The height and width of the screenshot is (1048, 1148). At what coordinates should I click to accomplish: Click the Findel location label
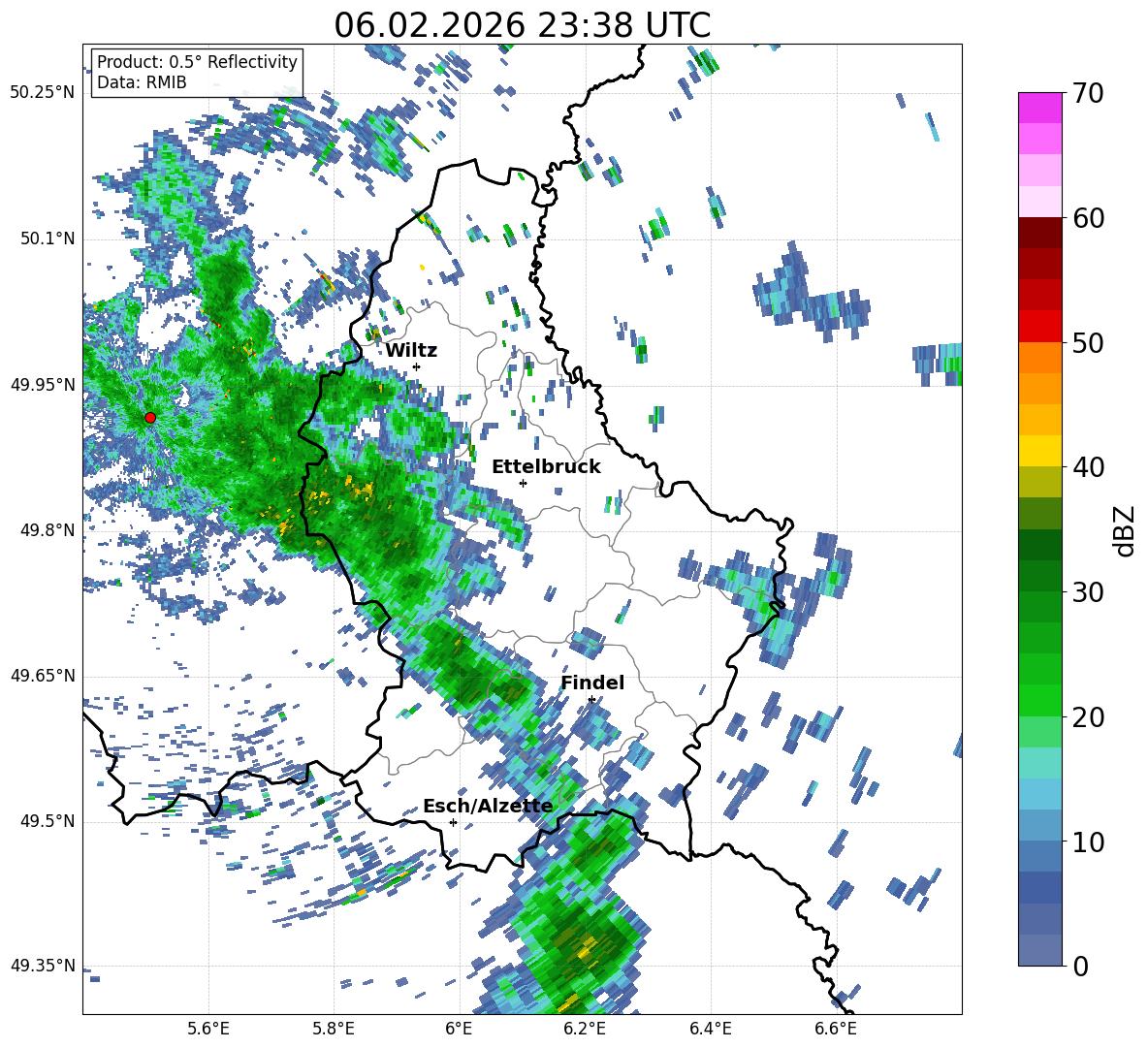click(592, 683)
